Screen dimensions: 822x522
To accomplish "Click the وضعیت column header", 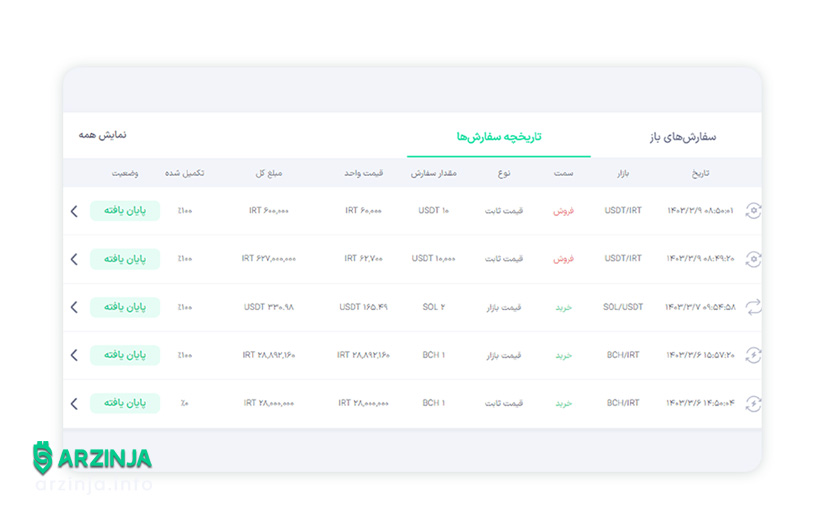I will [x=125, y=173].
